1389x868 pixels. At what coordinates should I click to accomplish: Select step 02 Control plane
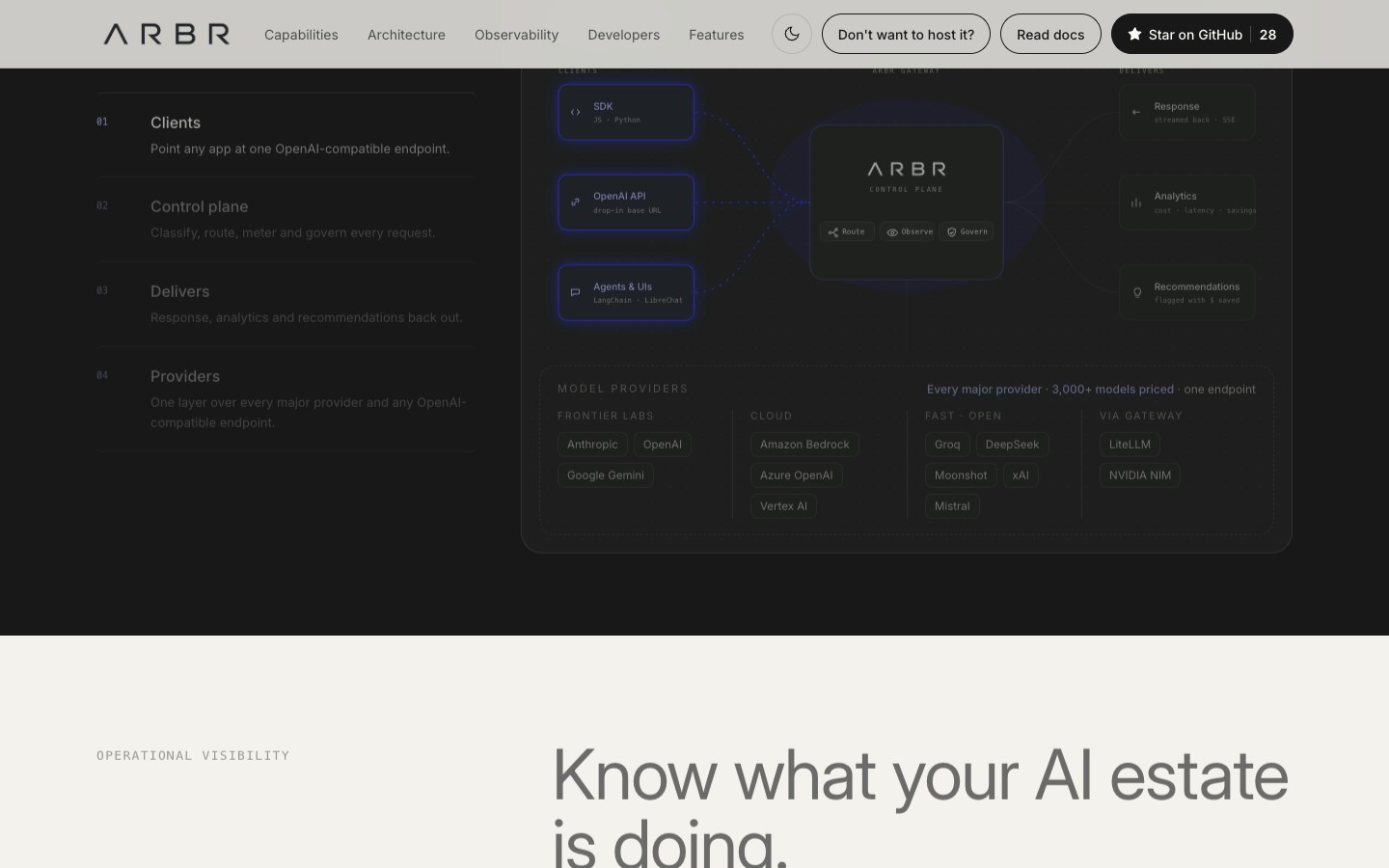click(286, 219)
